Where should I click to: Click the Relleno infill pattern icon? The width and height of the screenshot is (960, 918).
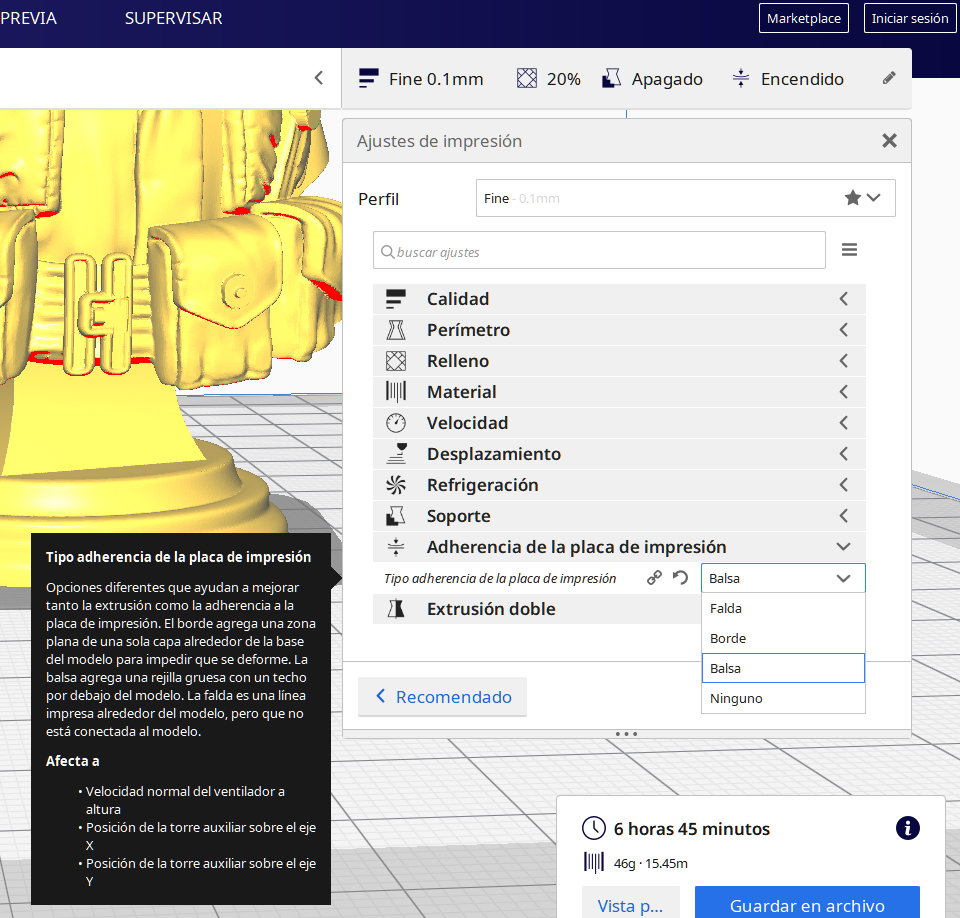(396, 361)
